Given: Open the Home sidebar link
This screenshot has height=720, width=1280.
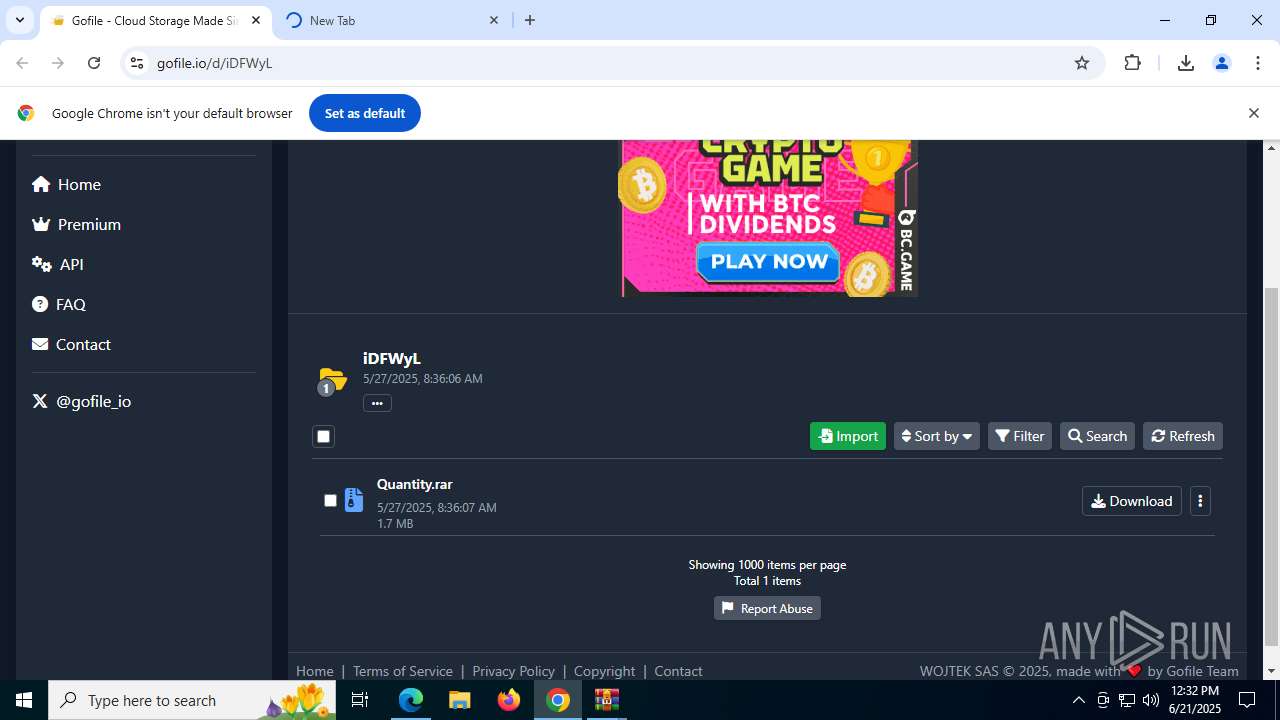Looking at the screenshot, I should click(66, 184).
